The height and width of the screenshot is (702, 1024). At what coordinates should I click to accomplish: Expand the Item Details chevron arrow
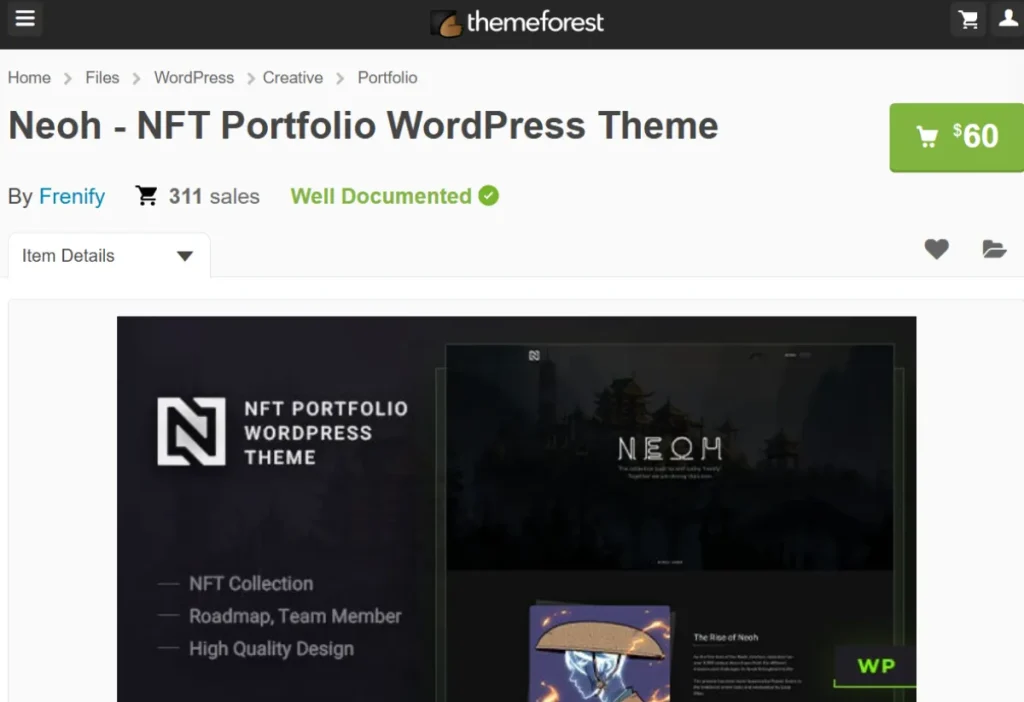click(183, 256)
